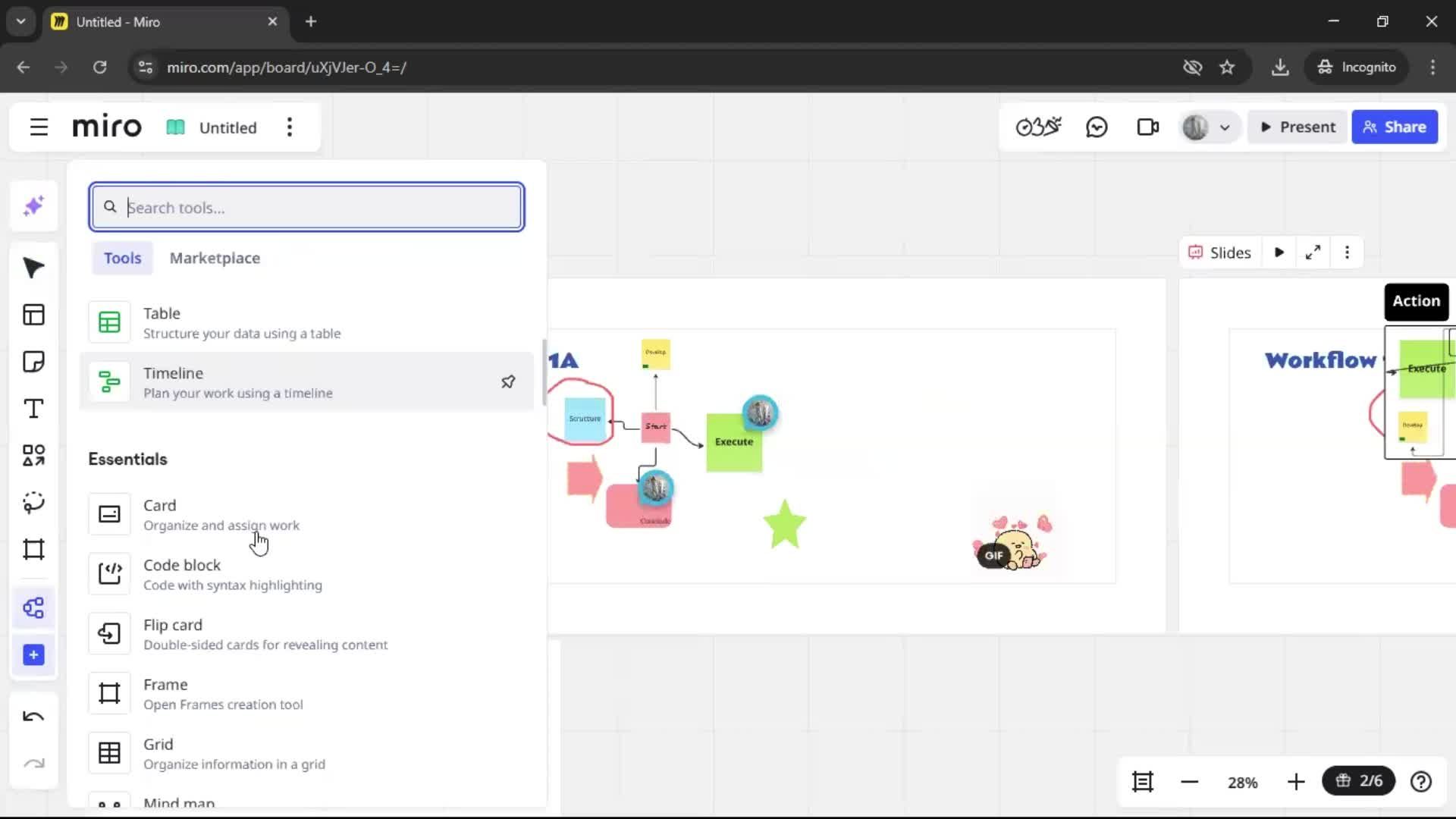
Task: Zoom in with plus button
Action: 1296,782
